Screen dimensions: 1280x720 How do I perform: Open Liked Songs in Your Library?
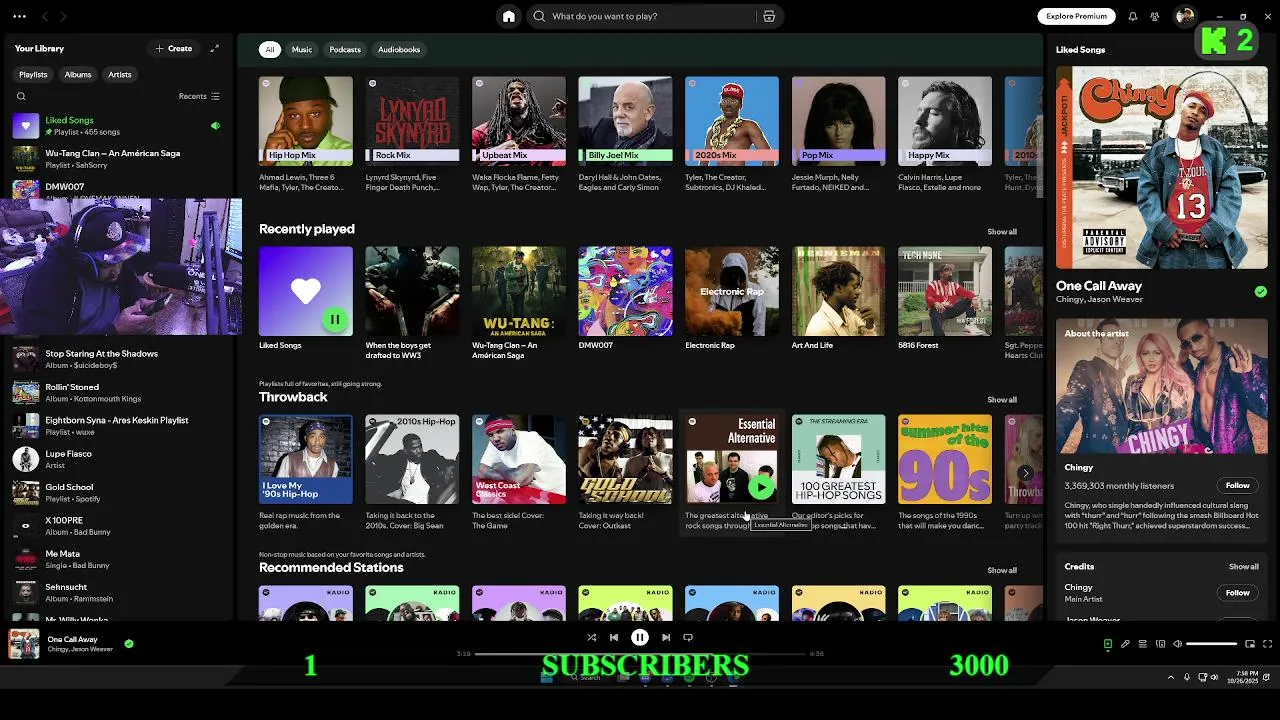click(118, 125)
